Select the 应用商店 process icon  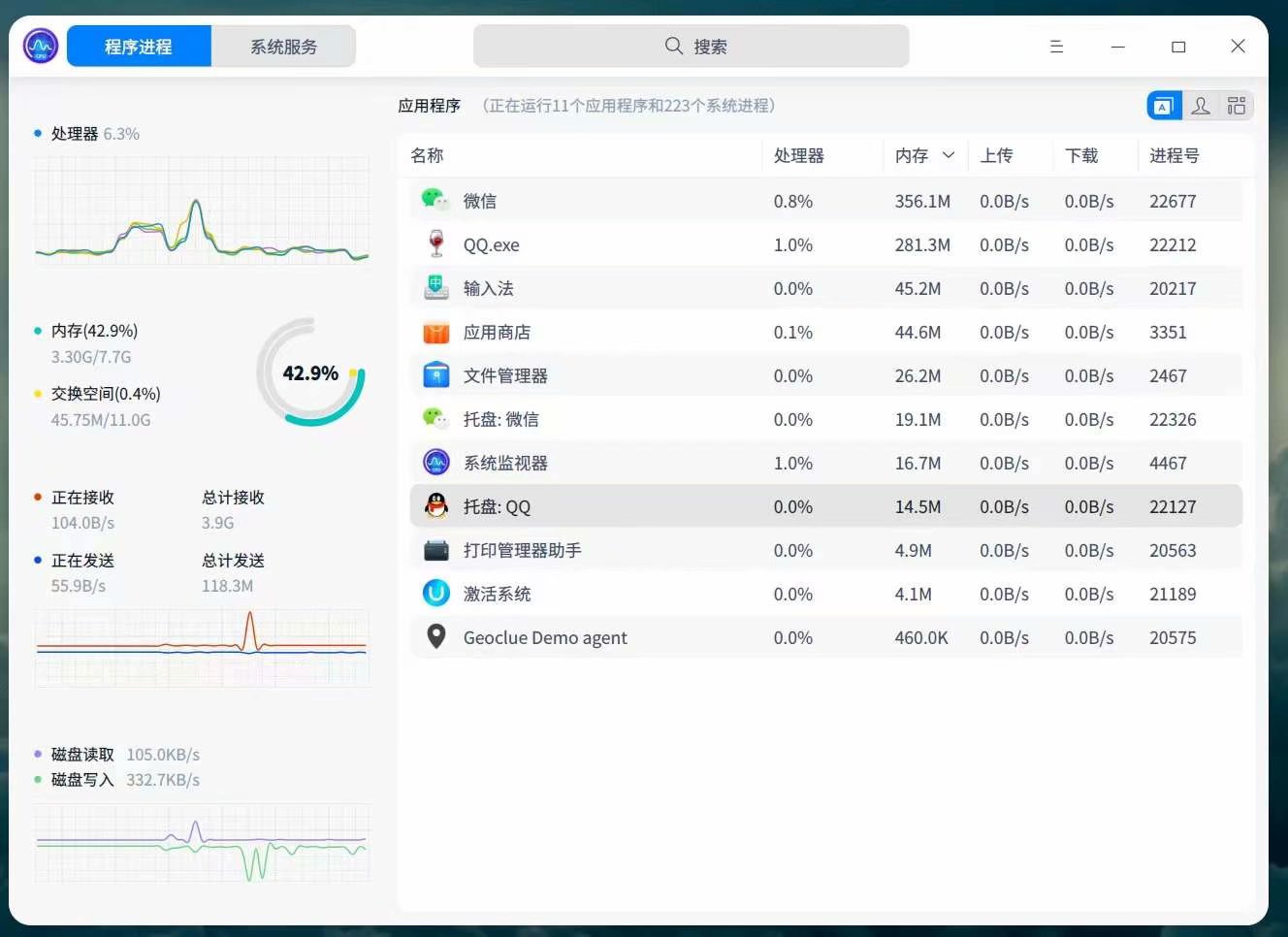click(436, 332)
